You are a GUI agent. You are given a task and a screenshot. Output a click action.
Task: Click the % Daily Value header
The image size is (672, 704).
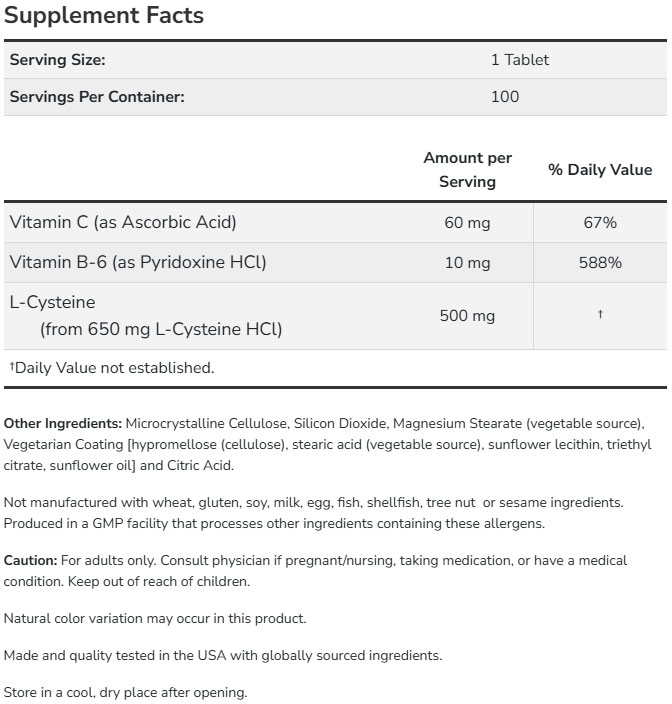[600, 170]
